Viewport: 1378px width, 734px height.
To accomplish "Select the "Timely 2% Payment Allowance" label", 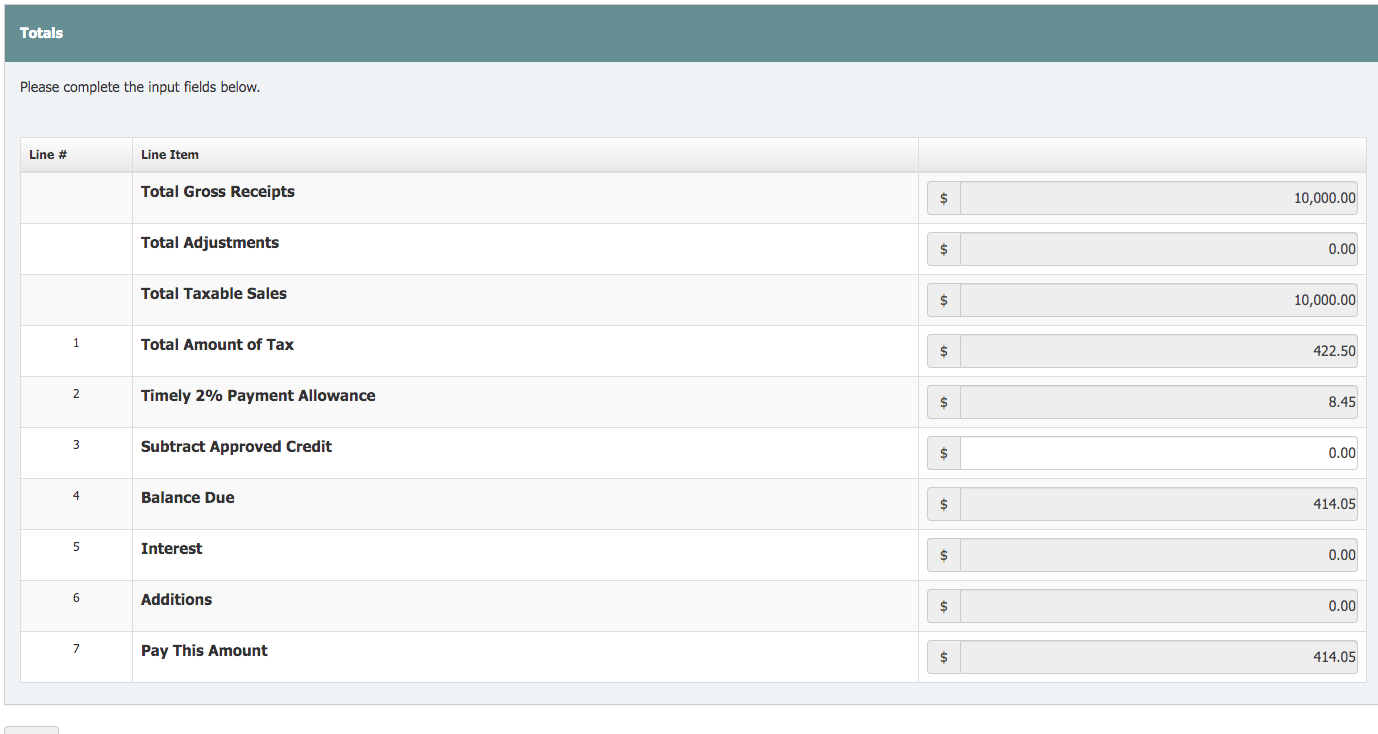I will pos(258,396).
